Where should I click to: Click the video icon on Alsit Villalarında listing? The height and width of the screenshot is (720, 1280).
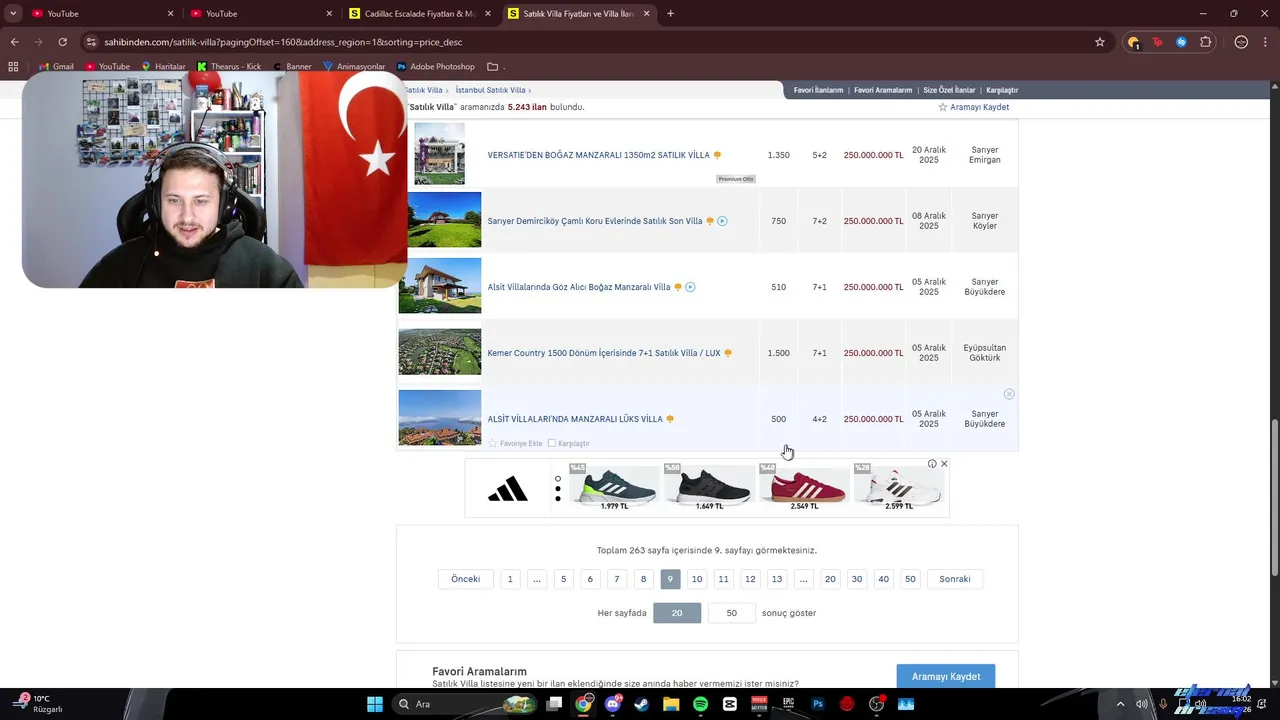click(x=690, y=287)
